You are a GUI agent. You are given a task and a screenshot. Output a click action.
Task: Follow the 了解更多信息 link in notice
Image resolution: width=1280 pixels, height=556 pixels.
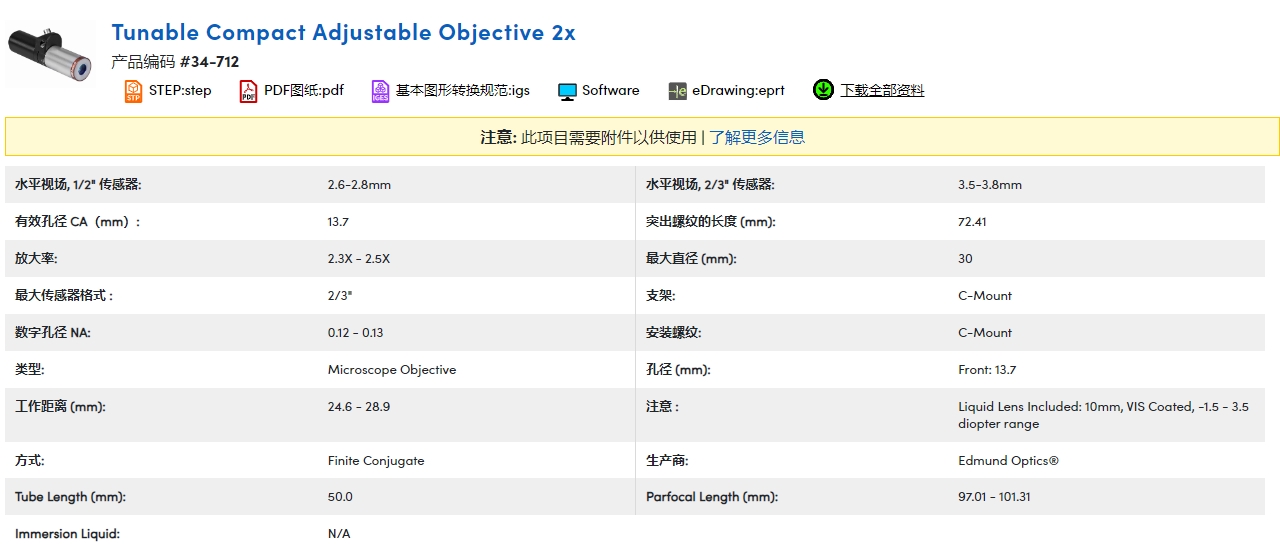(x=757, y=137)
